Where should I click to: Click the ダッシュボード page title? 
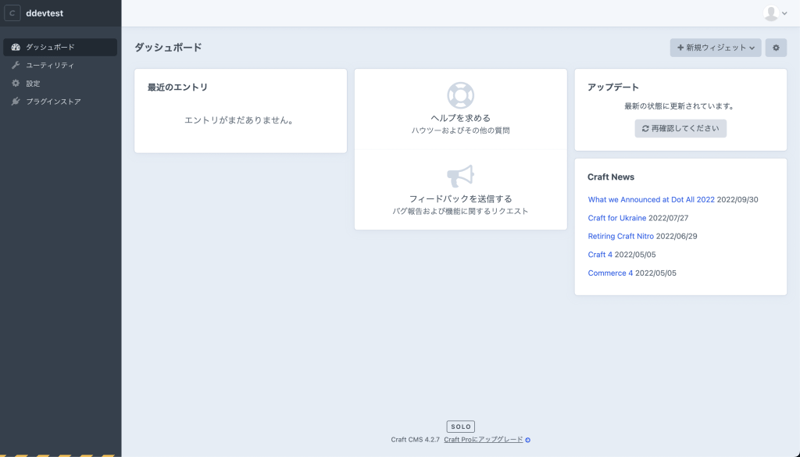coord(168,47)
